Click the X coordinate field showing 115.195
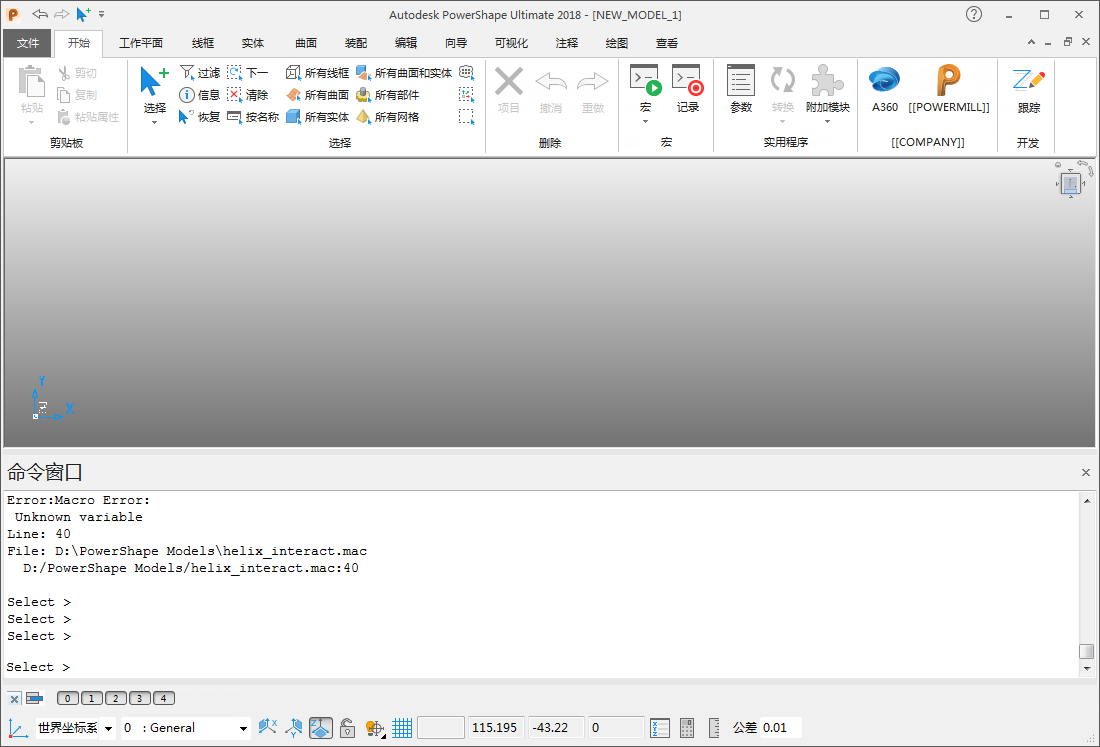This screenshot has width=1100, height=747. coord(497,728)
